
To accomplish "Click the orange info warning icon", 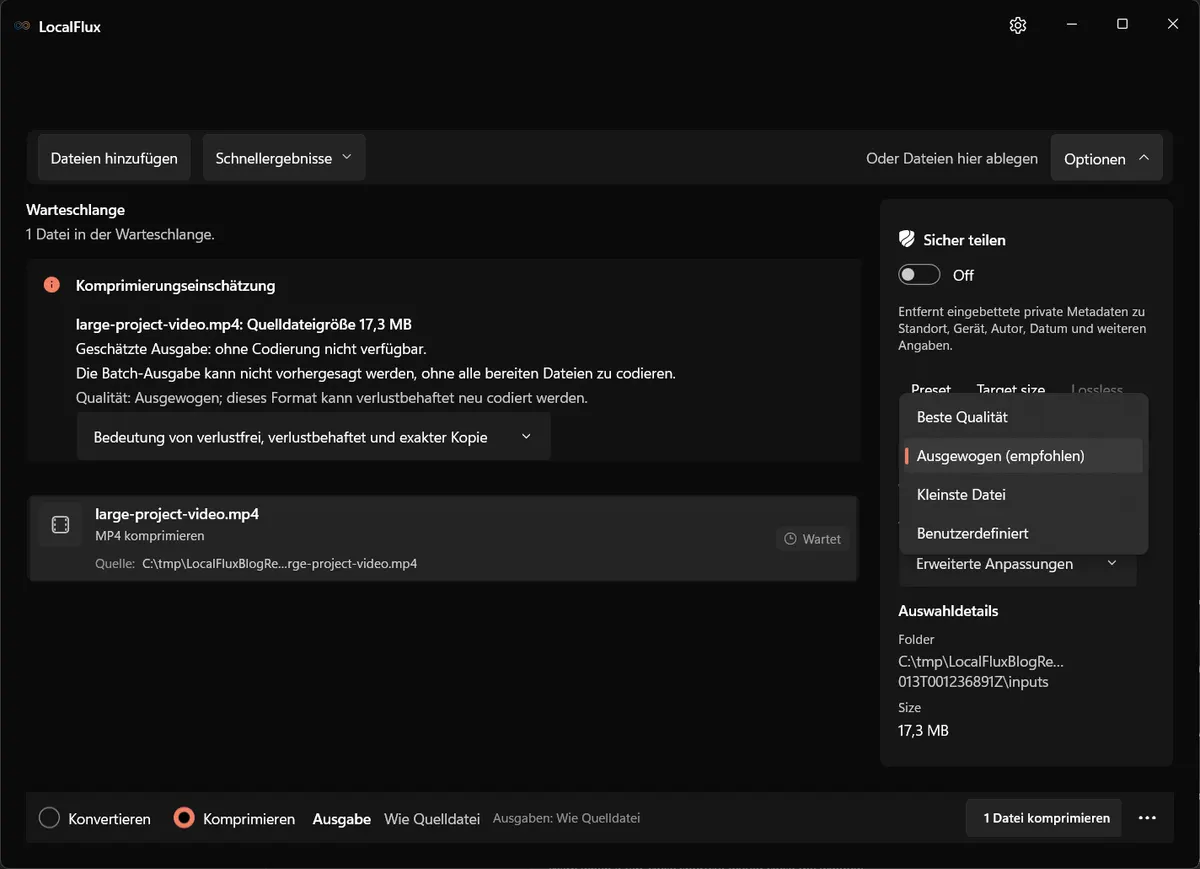I will click(x=52, y=285).
